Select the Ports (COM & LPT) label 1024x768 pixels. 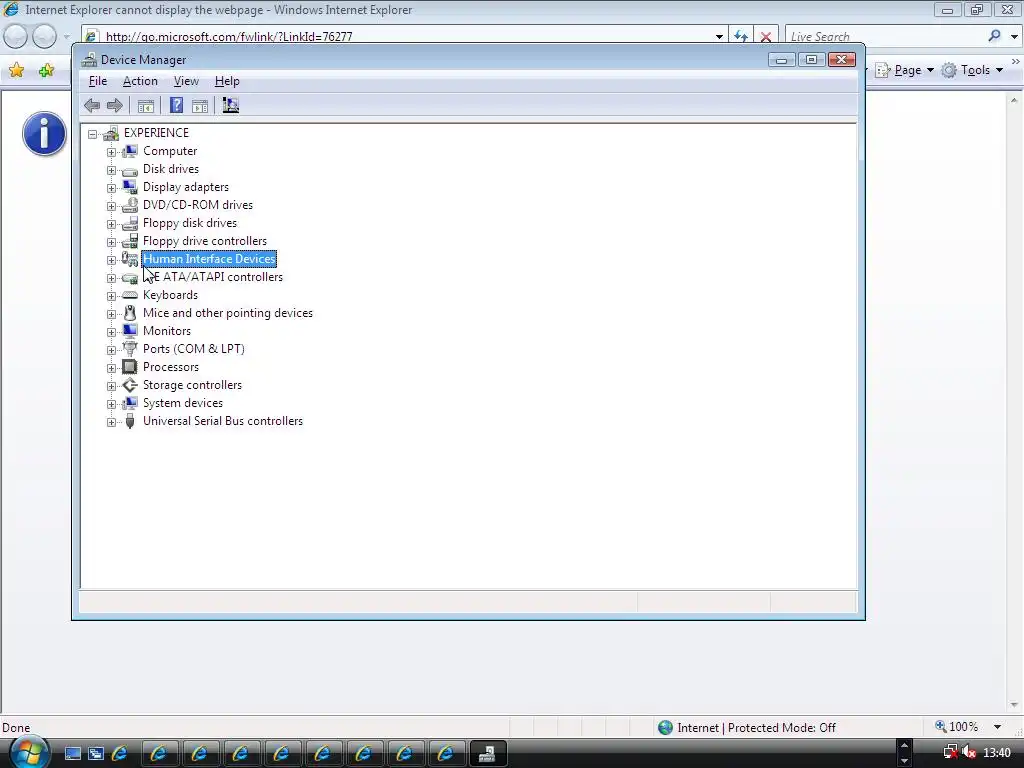point(194,349)
